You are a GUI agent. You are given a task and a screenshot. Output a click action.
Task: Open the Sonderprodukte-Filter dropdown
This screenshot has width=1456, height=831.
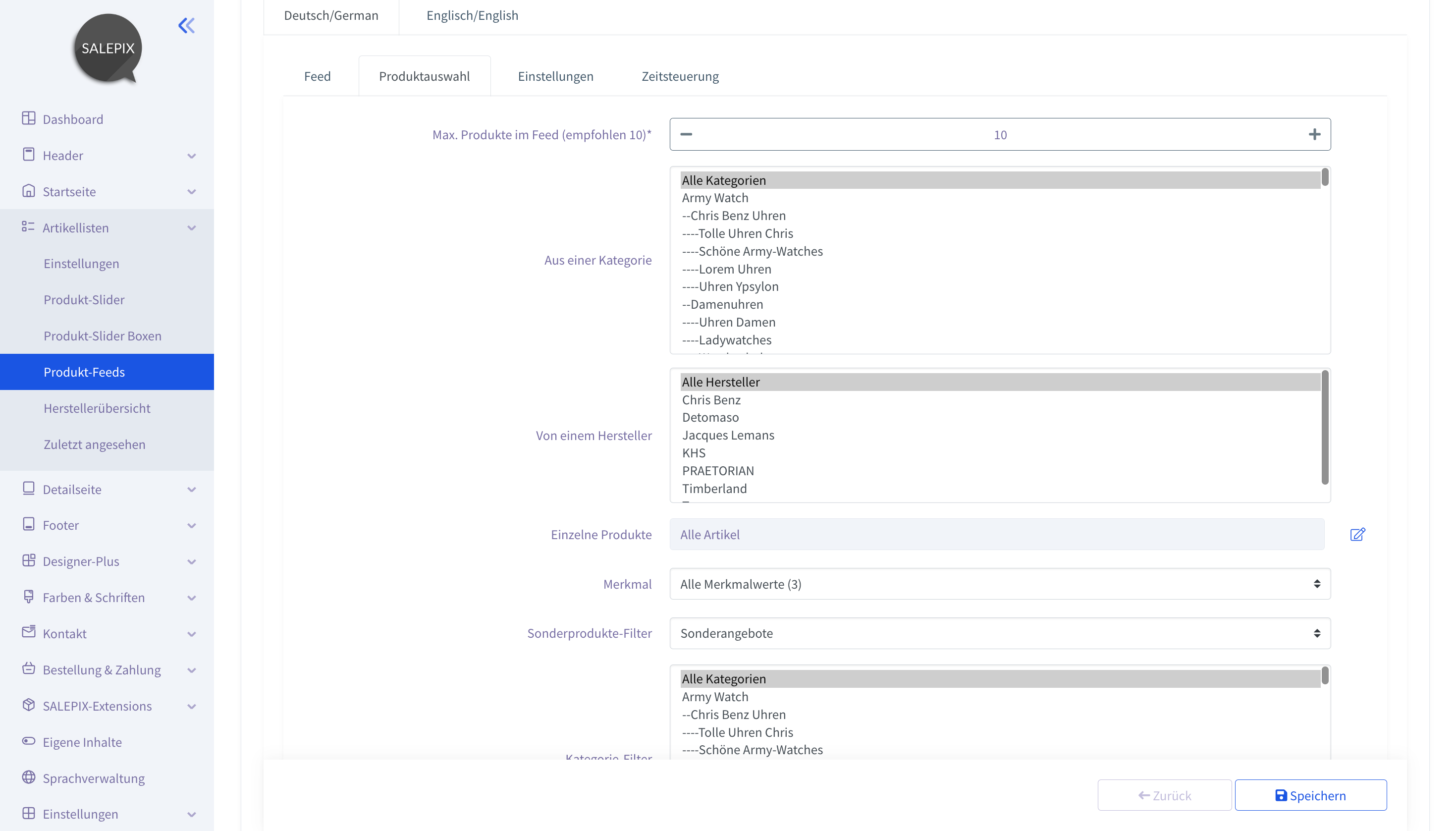(1000, 633)
